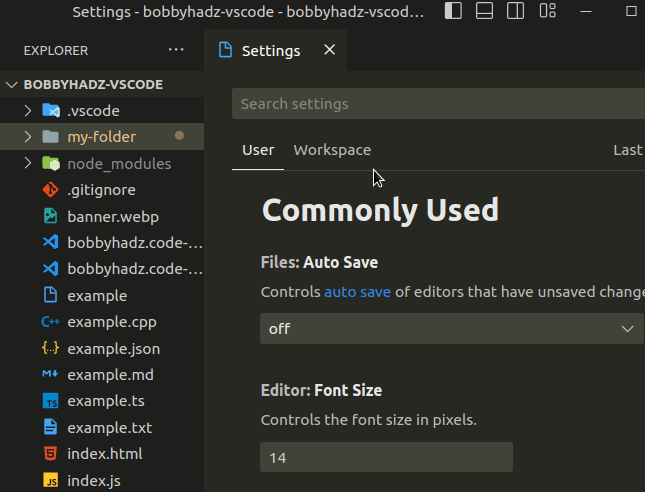Toggle the bottom panel layout icon
645x492 pixels.
484,11
